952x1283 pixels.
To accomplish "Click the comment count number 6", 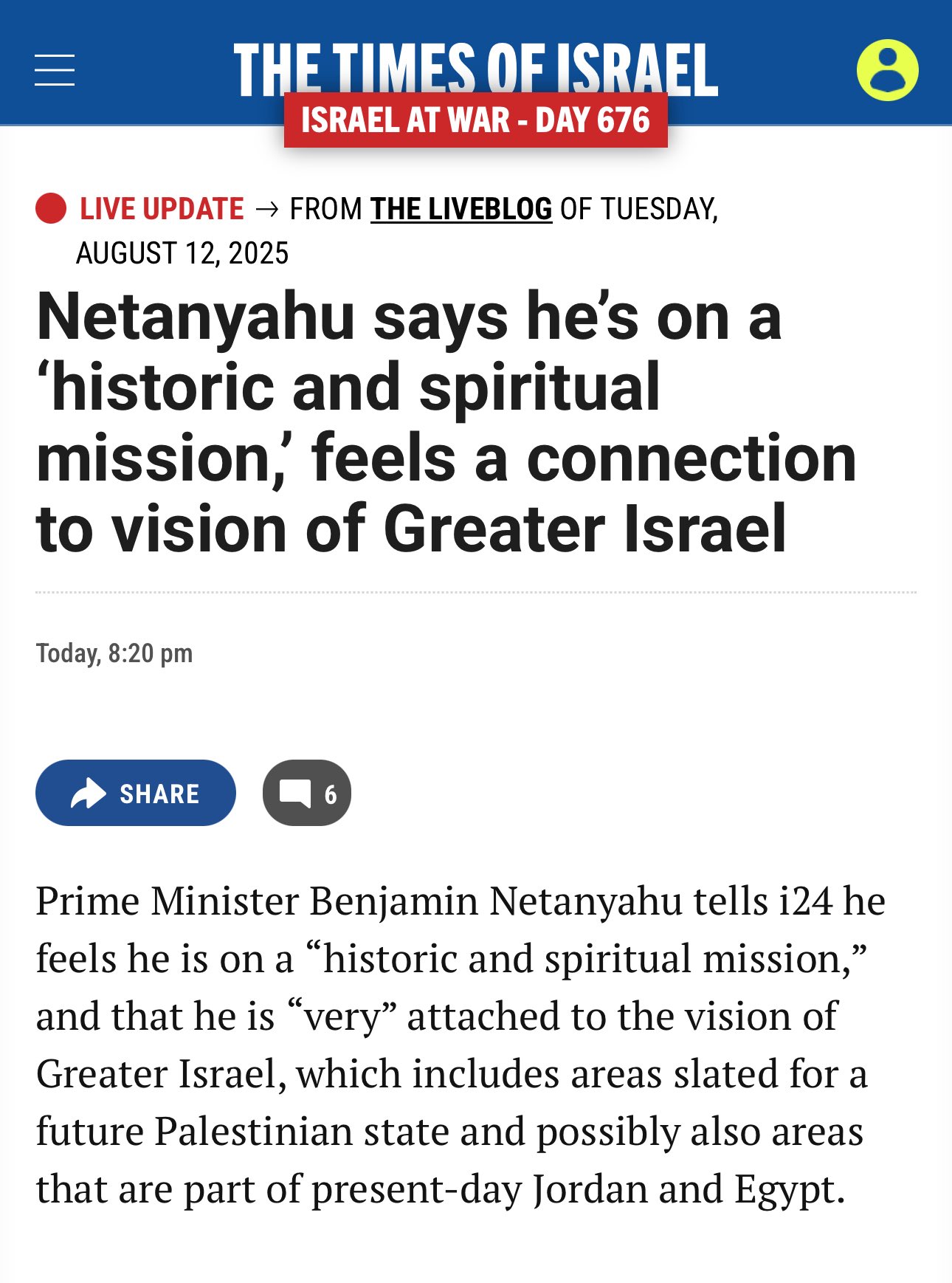I will pyautogui.click(x=331, y=795).
